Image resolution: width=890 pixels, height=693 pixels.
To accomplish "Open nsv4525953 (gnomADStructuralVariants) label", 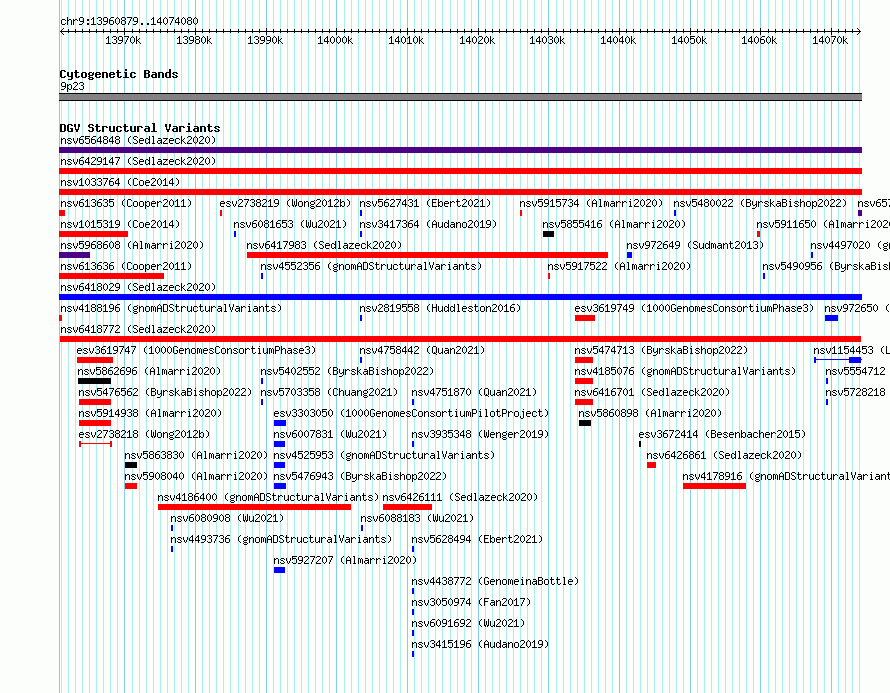I will pos(384,455).
